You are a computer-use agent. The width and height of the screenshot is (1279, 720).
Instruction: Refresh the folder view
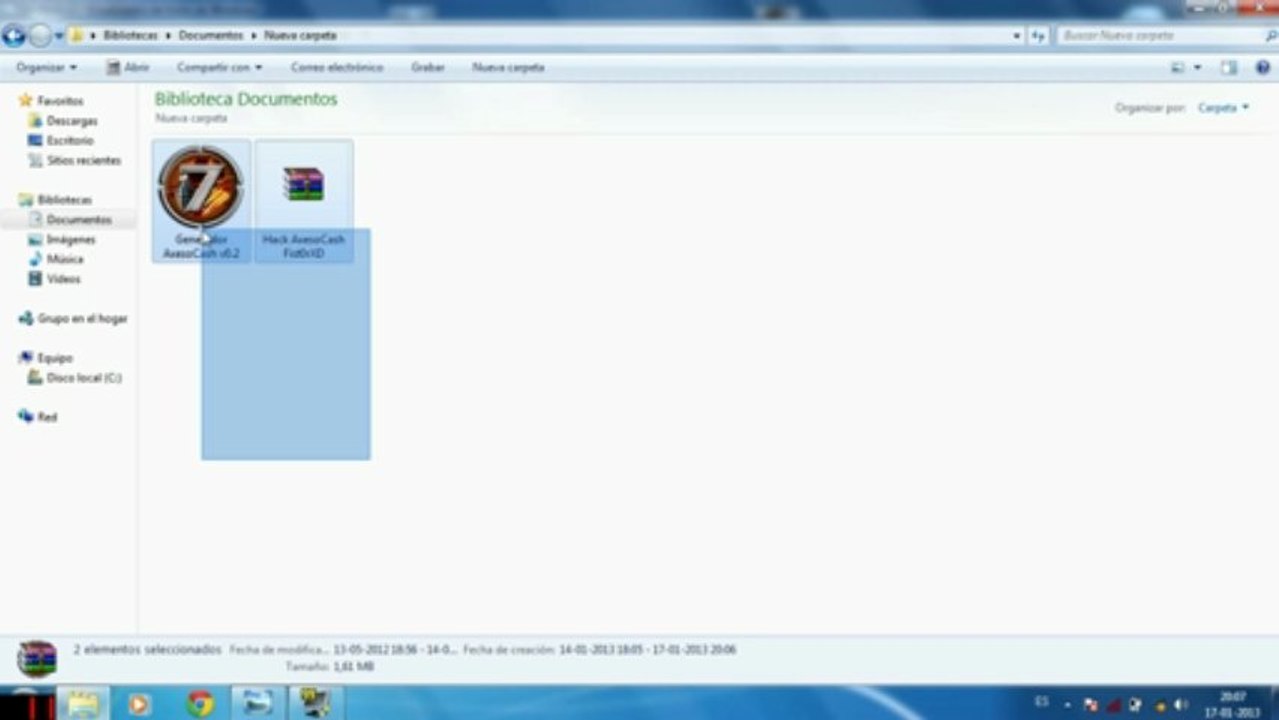tap(1038, 35)
